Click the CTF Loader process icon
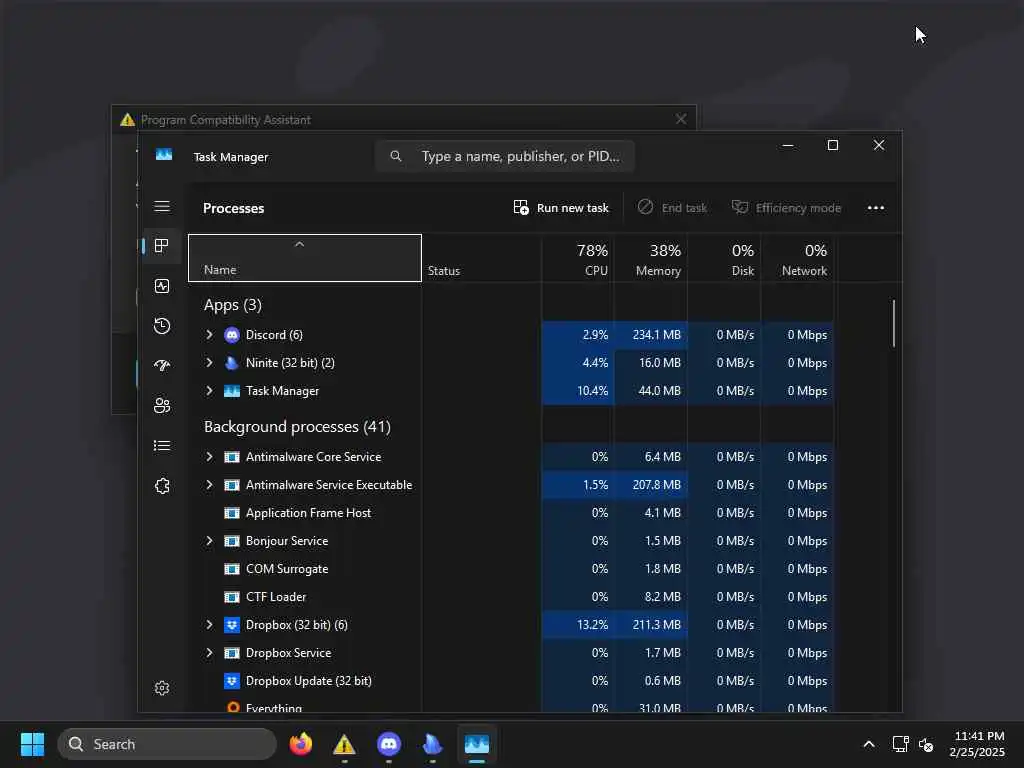Image resolution: width=1024 pixels, height=768 pixels. tap(232, 597)
